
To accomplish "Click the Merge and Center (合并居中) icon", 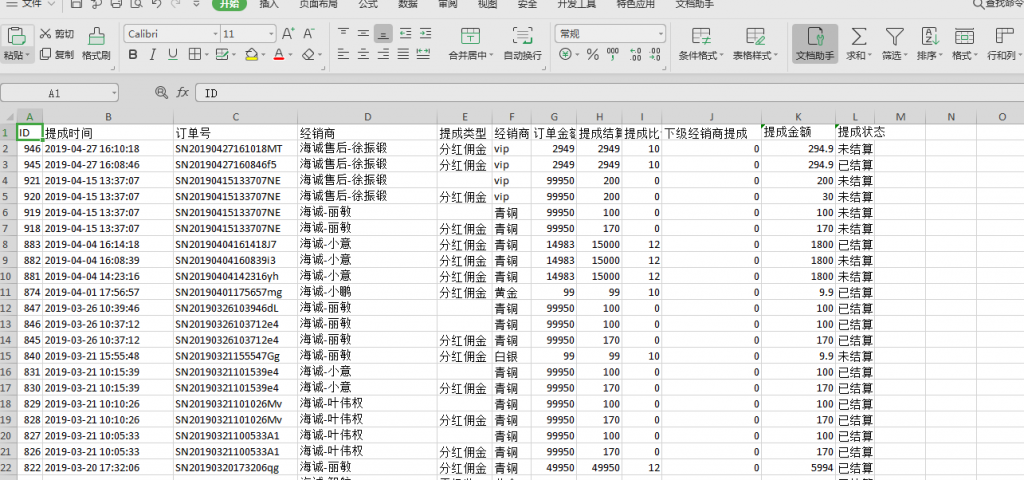I will pyautogui.click(x=470, y=35).
